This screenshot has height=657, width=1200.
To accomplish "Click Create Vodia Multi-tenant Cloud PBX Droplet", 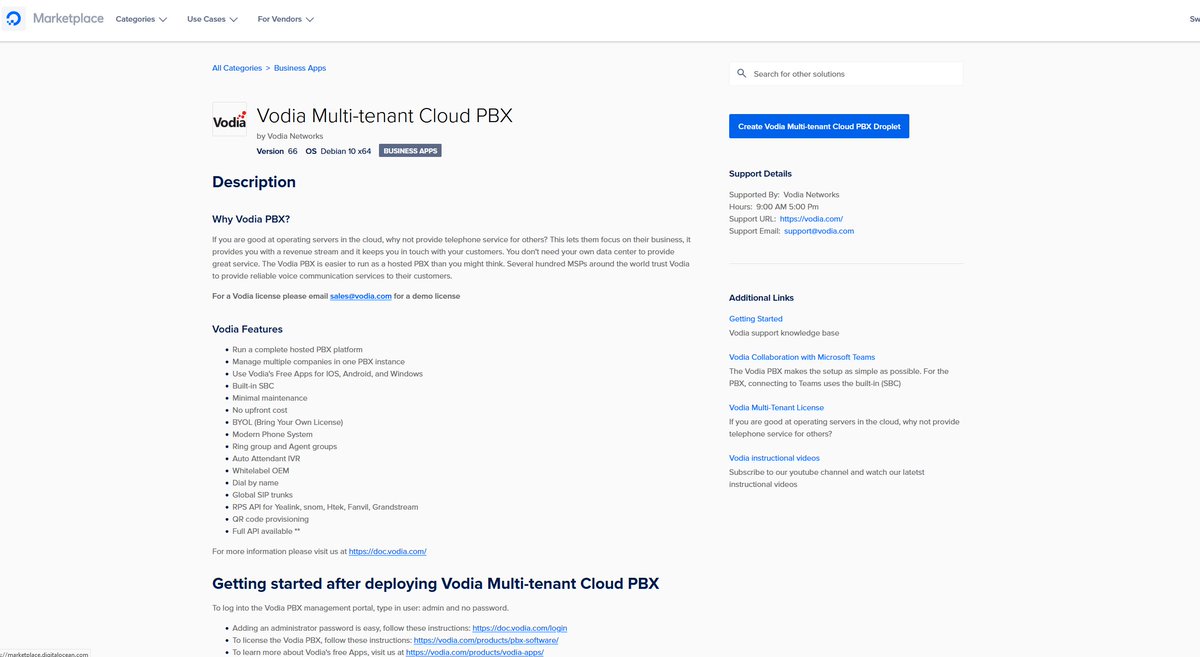I will pos(819,126).
